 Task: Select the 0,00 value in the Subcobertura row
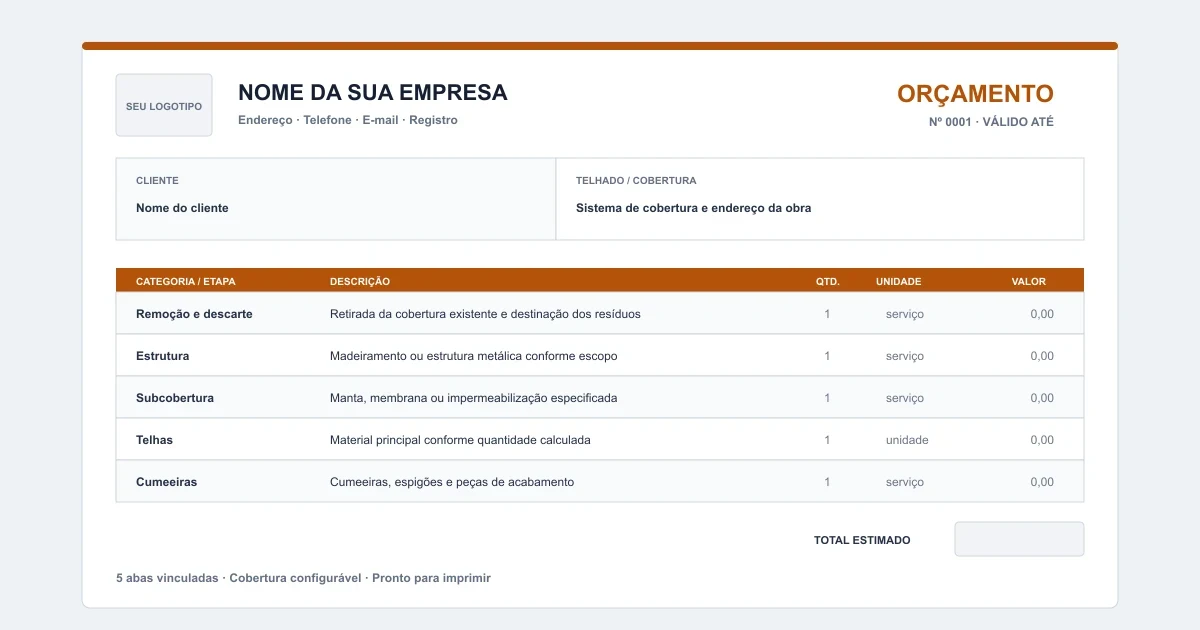tap(1042, 398)
